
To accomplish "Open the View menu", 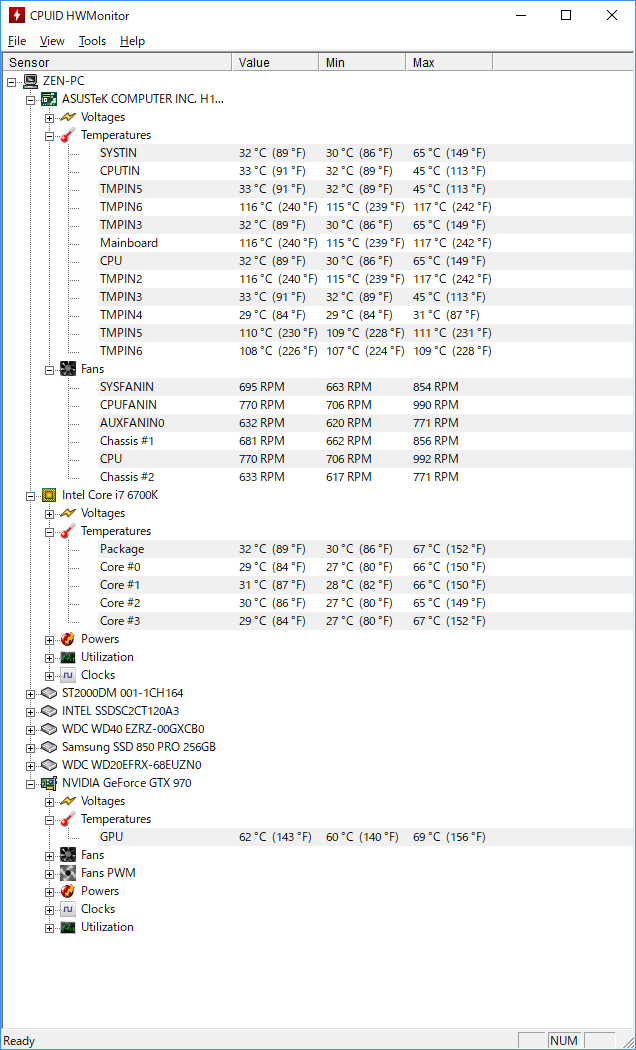I will tap(52, 41).
